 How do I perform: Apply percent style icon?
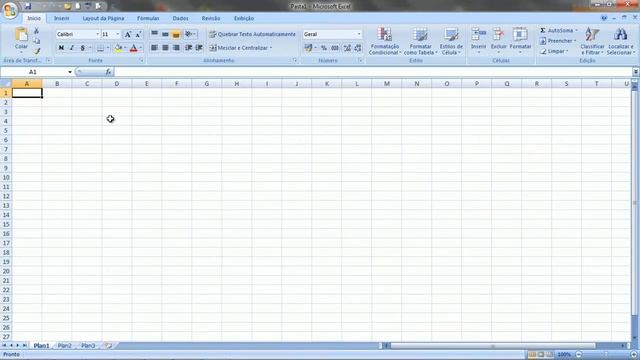click(x=324, y=48)
